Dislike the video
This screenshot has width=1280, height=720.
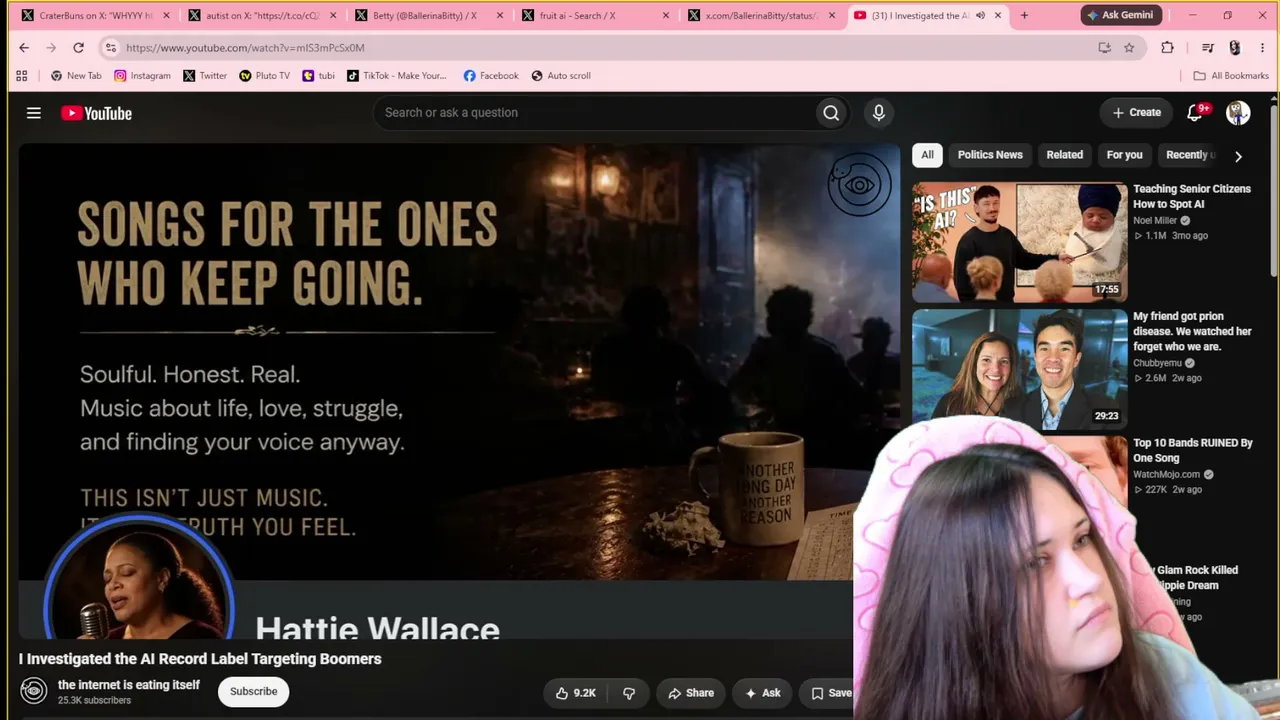tap(629, 693)
